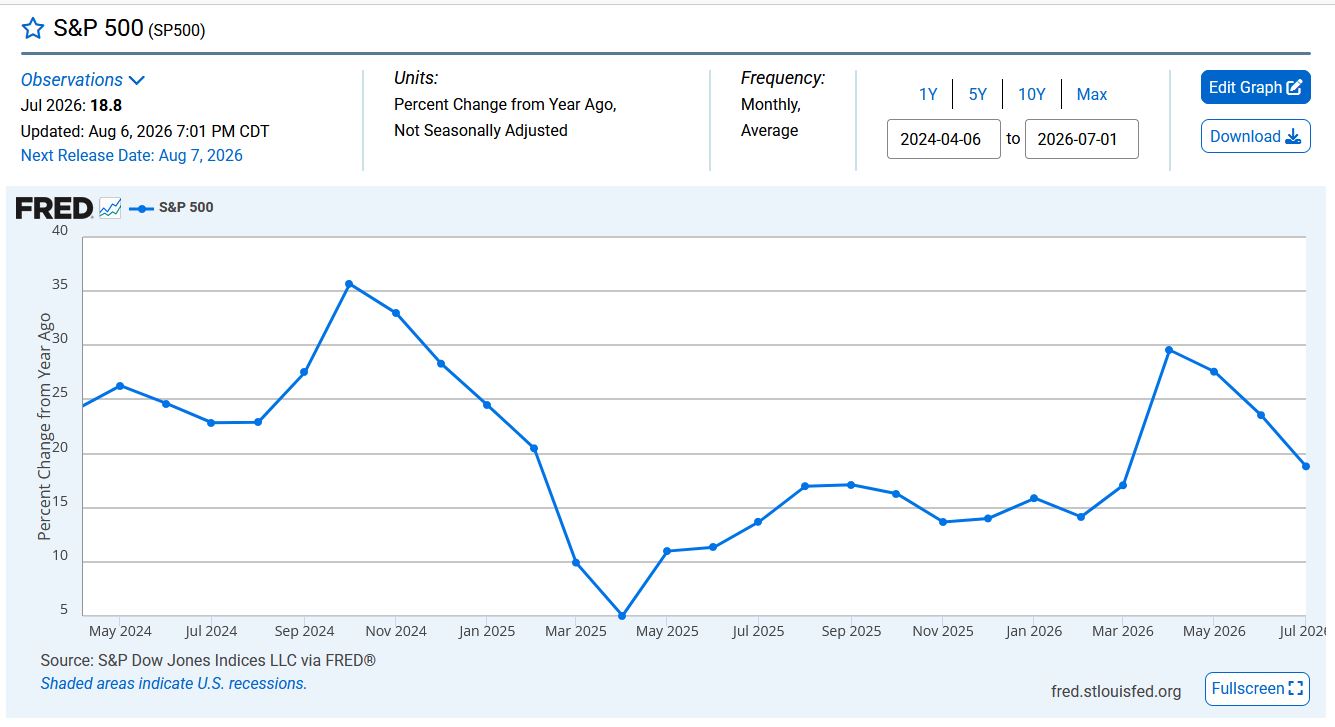Click the '20' y-axis label

[60, 447]
